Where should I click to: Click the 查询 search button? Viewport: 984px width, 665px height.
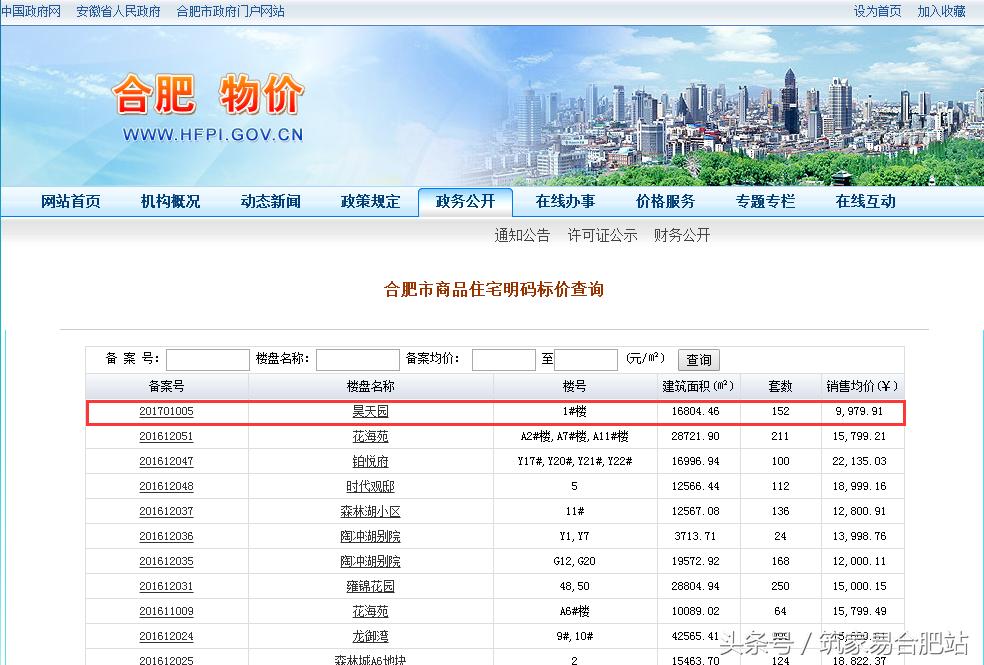click(x=697, y=360)
